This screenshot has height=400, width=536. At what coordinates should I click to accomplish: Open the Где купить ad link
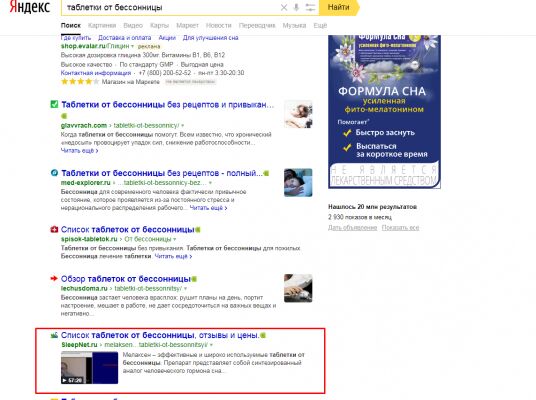pyautogui.click(x=76, y=38)
